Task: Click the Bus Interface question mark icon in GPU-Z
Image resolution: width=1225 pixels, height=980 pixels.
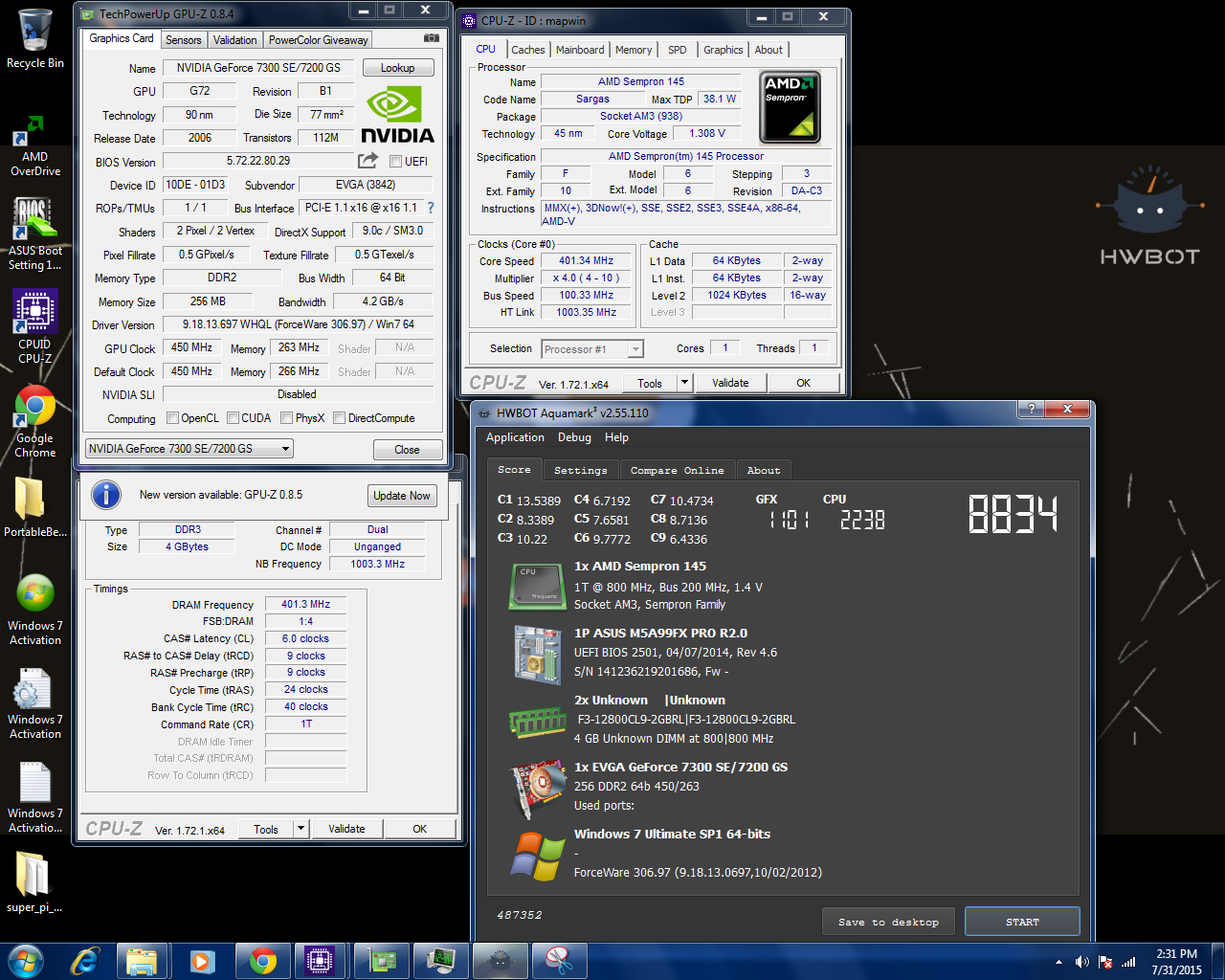Action: click(430, 208)
